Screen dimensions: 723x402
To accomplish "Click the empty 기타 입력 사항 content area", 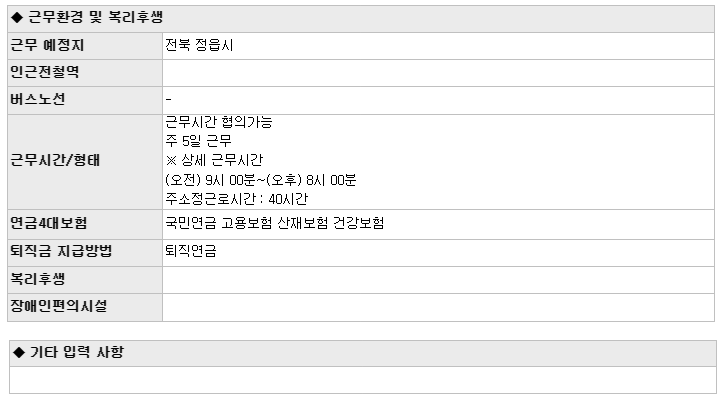I will click(x=363, y=380).
